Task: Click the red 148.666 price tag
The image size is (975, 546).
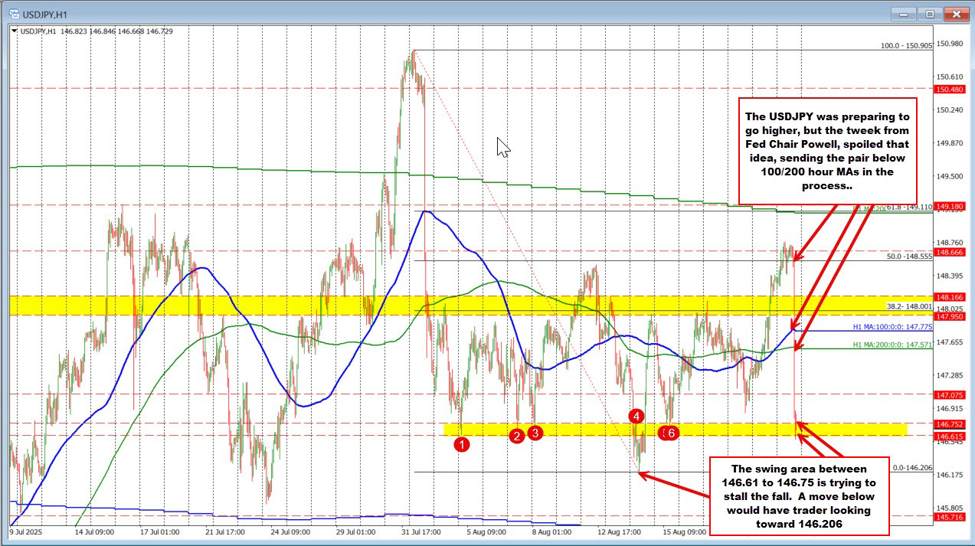Action: (x=950, y=252)
